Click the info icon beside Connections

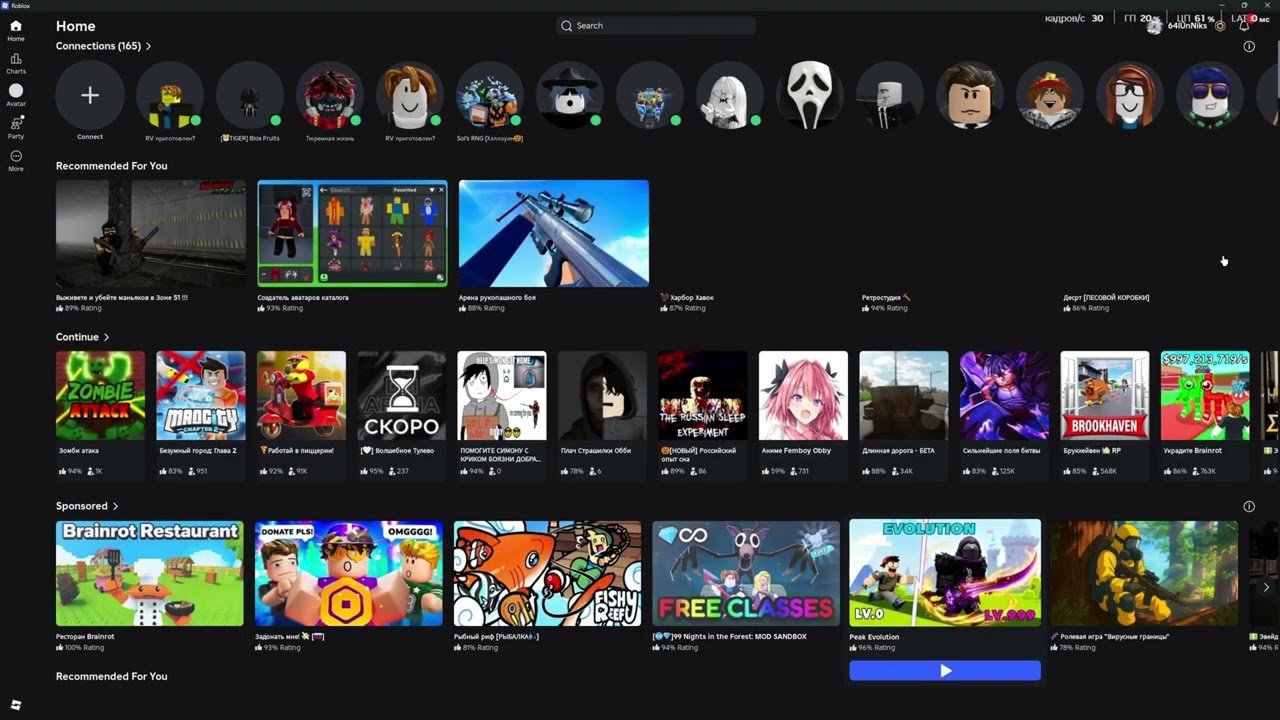click(x=1248, y=46)
